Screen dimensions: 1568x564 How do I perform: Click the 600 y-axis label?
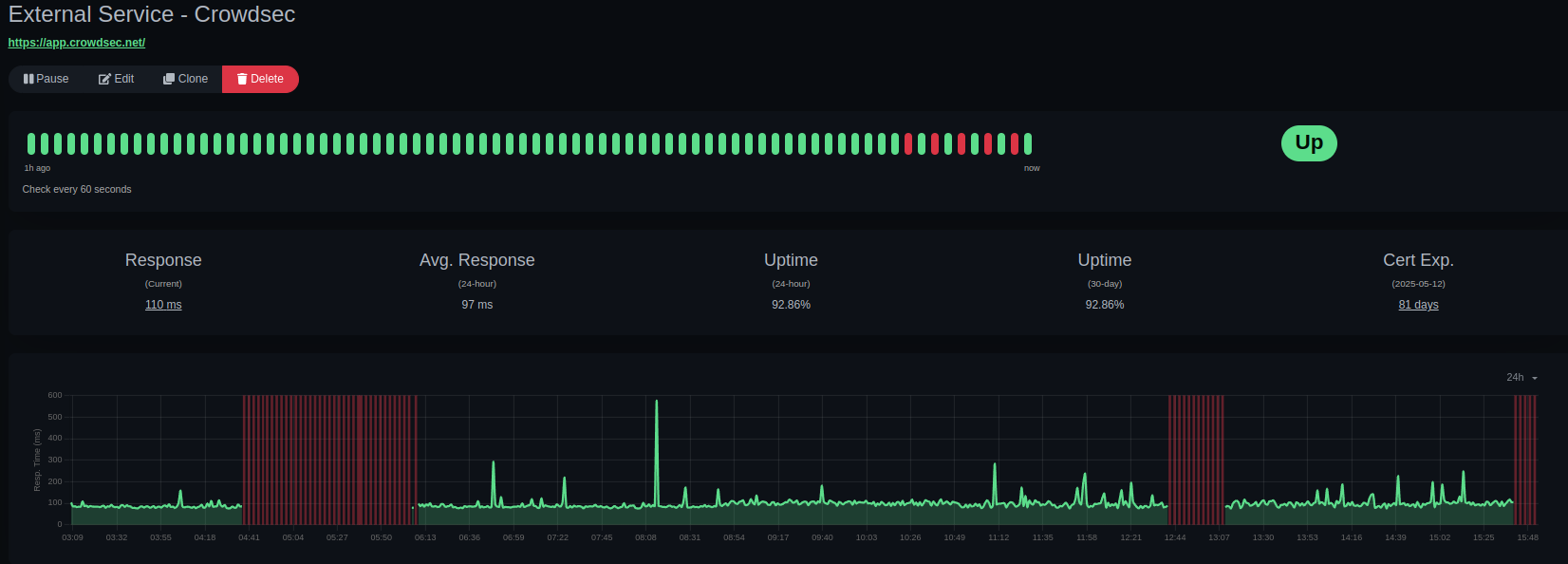point(55,395)
